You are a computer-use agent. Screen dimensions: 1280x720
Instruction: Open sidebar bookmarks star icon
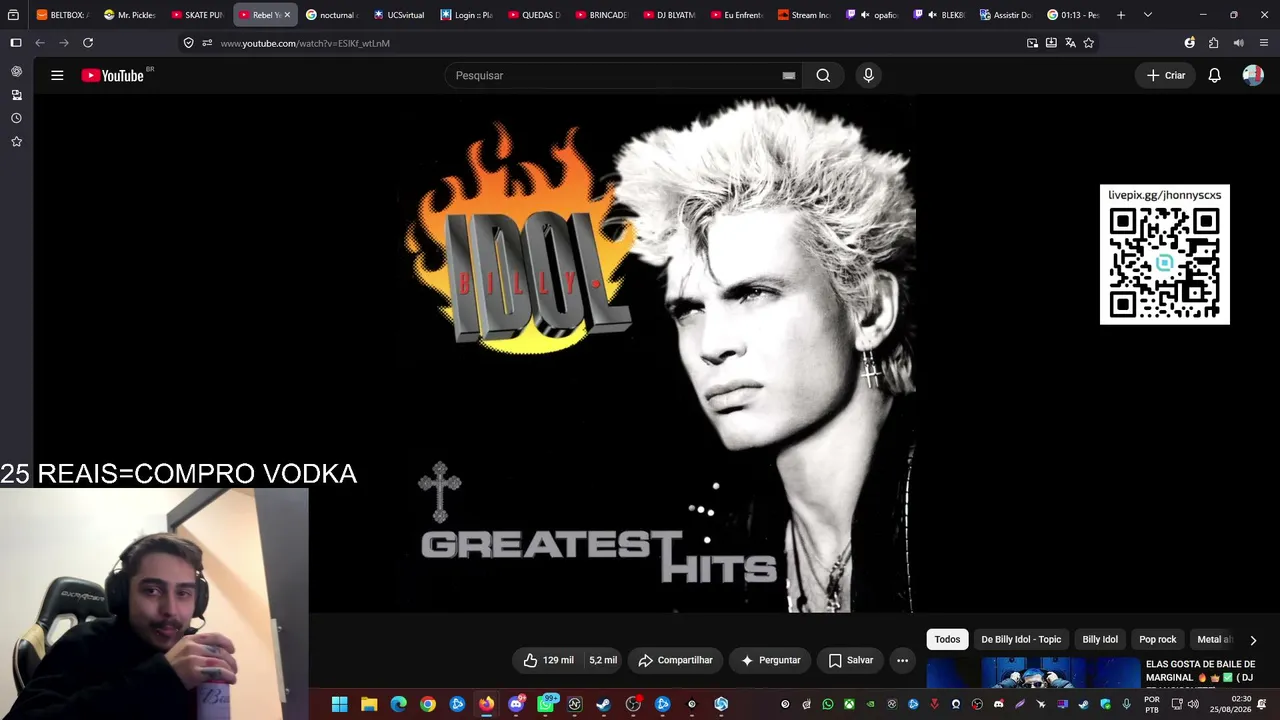[16, 142]
